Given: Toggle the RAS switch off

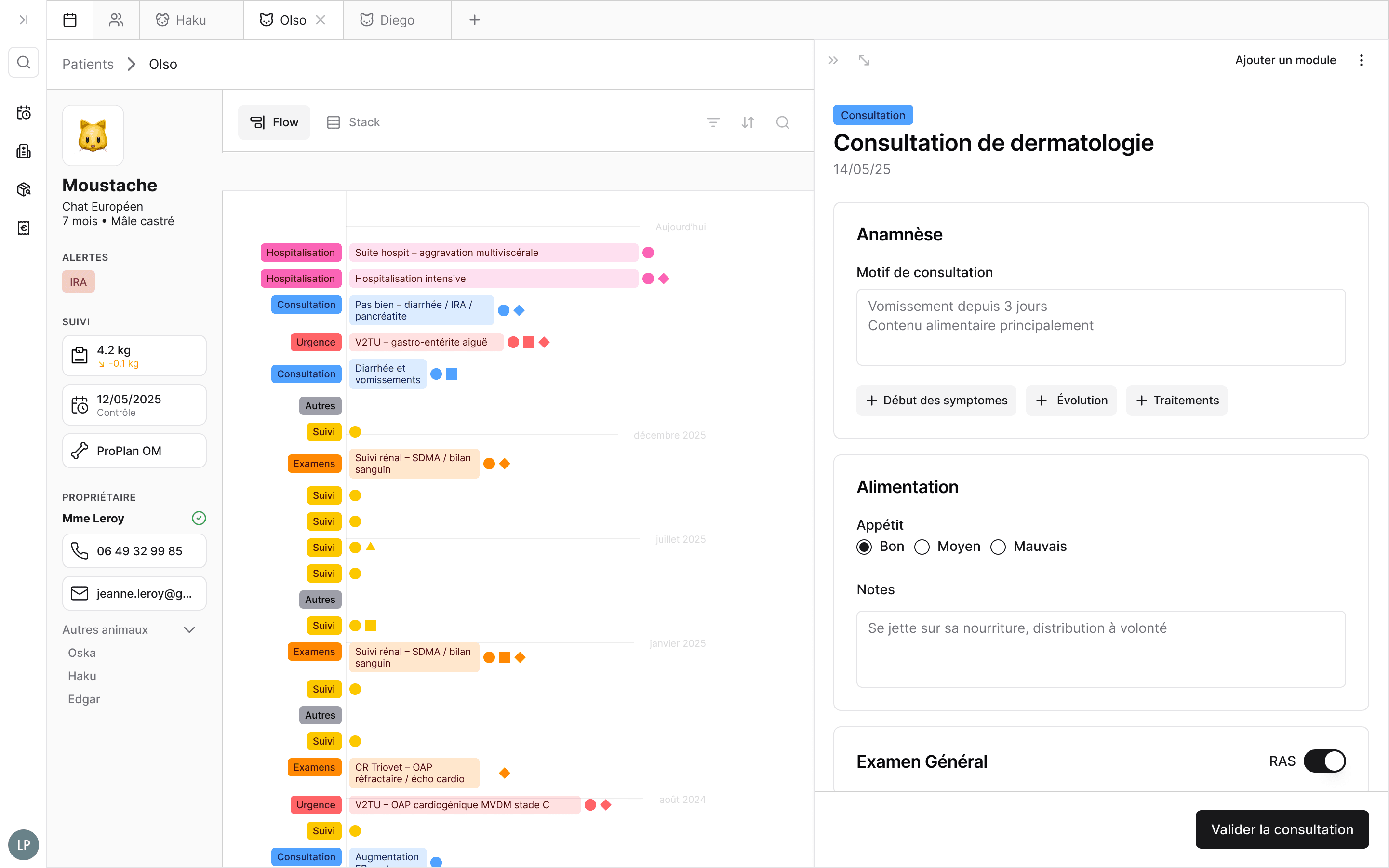Looking at the screenshot, I should coord(1324,761).
